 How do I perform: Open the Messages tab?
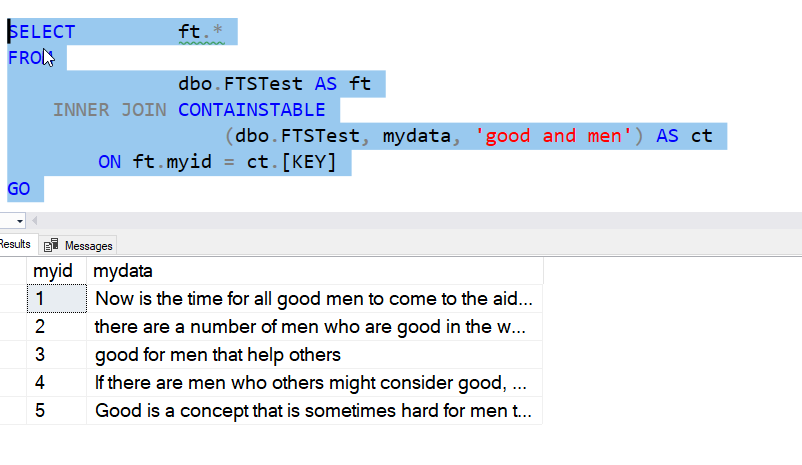tap(80, 245)
